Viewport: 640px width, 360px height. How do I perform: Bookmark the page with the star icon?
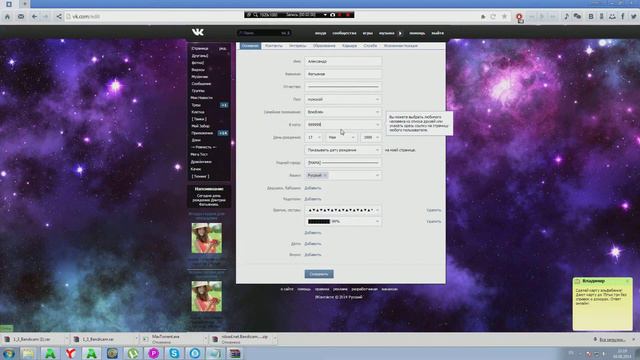tap(504, 16)
